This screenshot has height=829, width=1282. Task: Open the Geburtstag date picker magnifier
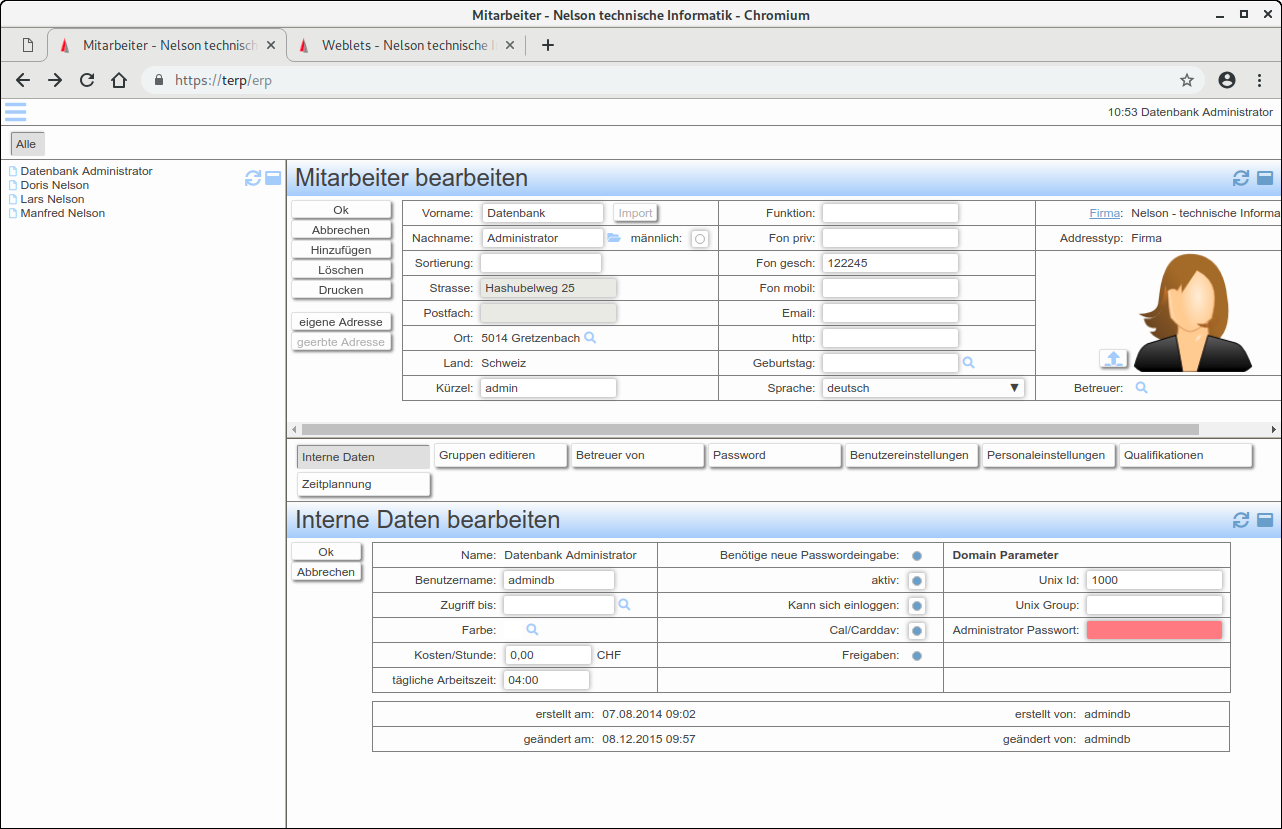968,363
